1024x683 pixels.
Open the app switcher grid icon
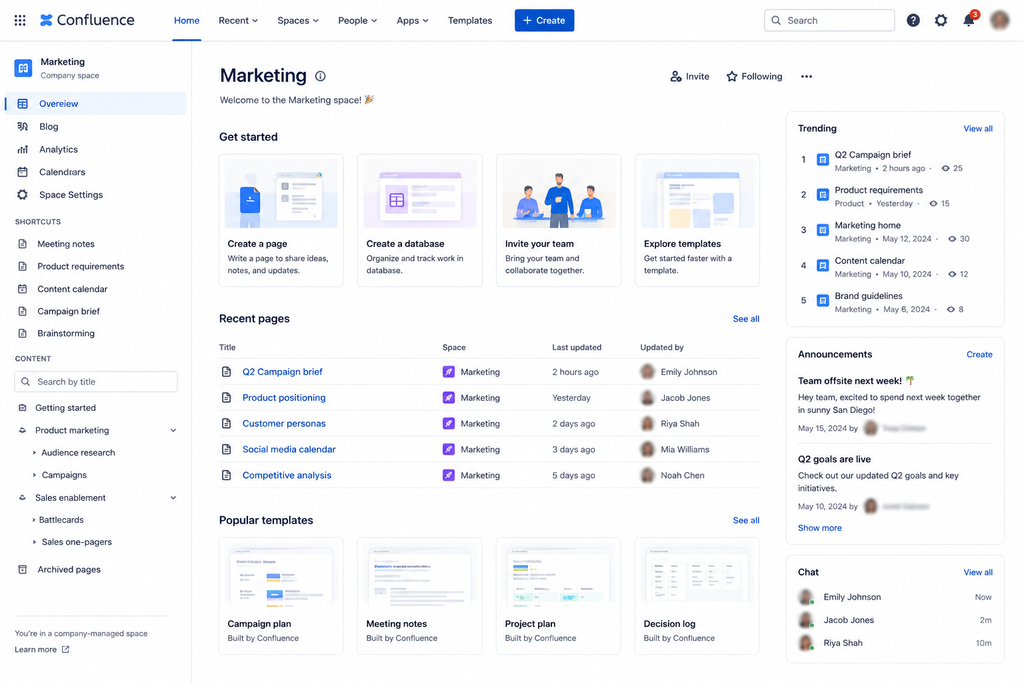pyautogui.click(x=20, y=20)
